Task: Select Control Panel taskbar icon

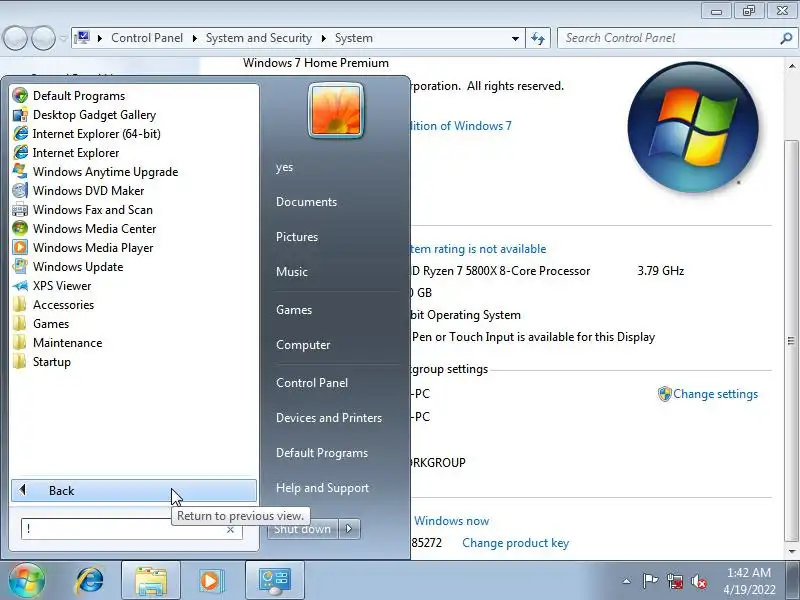Action: coord(274,581)
